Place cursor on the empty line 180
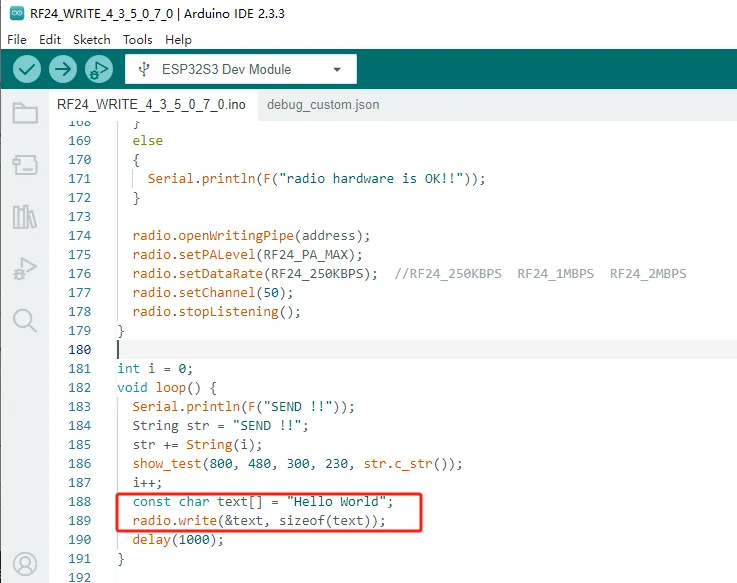This screenshot has width=737, height=583. pyautogui.click(x=300, y=350)
